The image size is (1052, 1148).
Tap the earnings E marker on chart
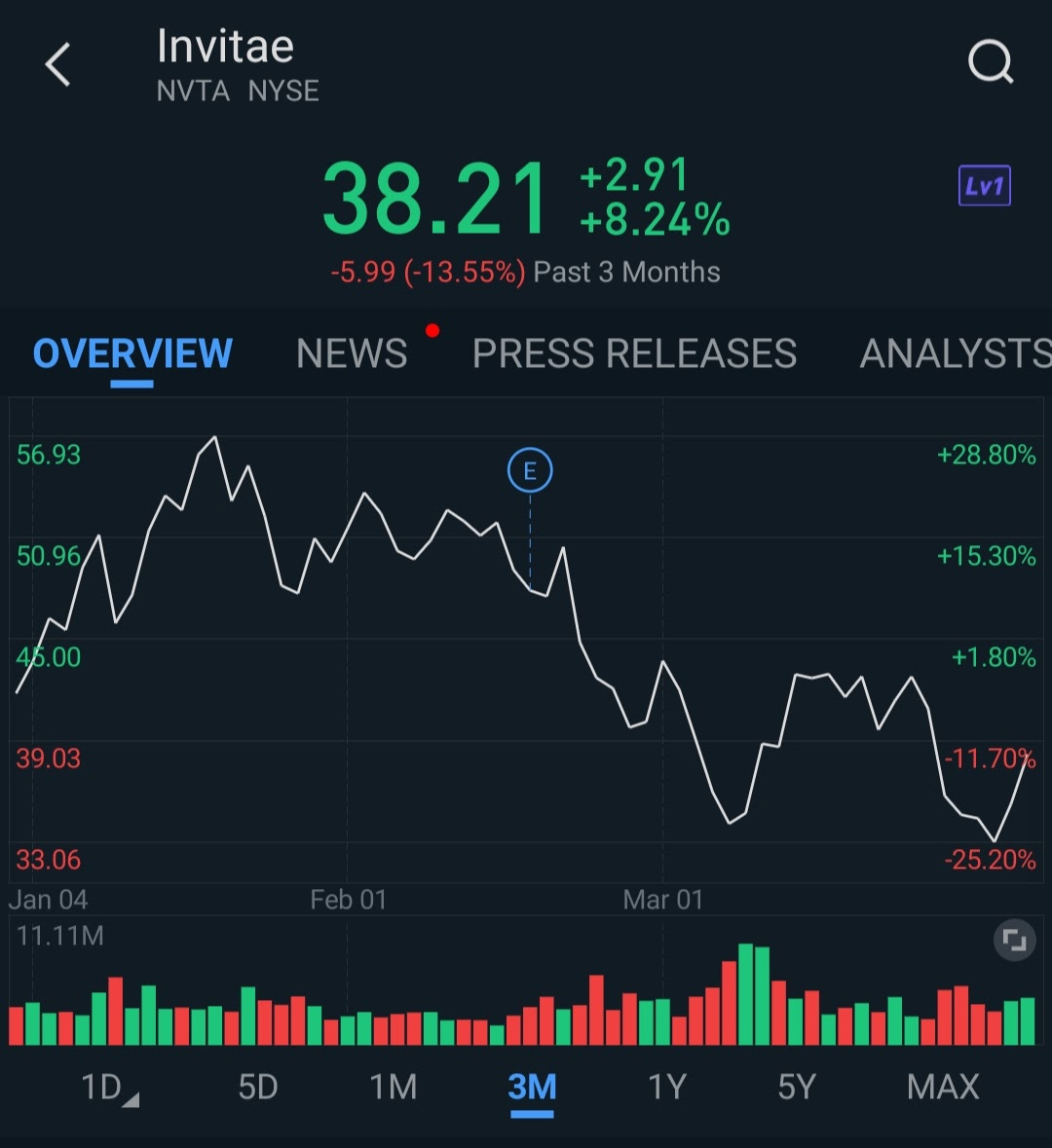coord(530,470)
